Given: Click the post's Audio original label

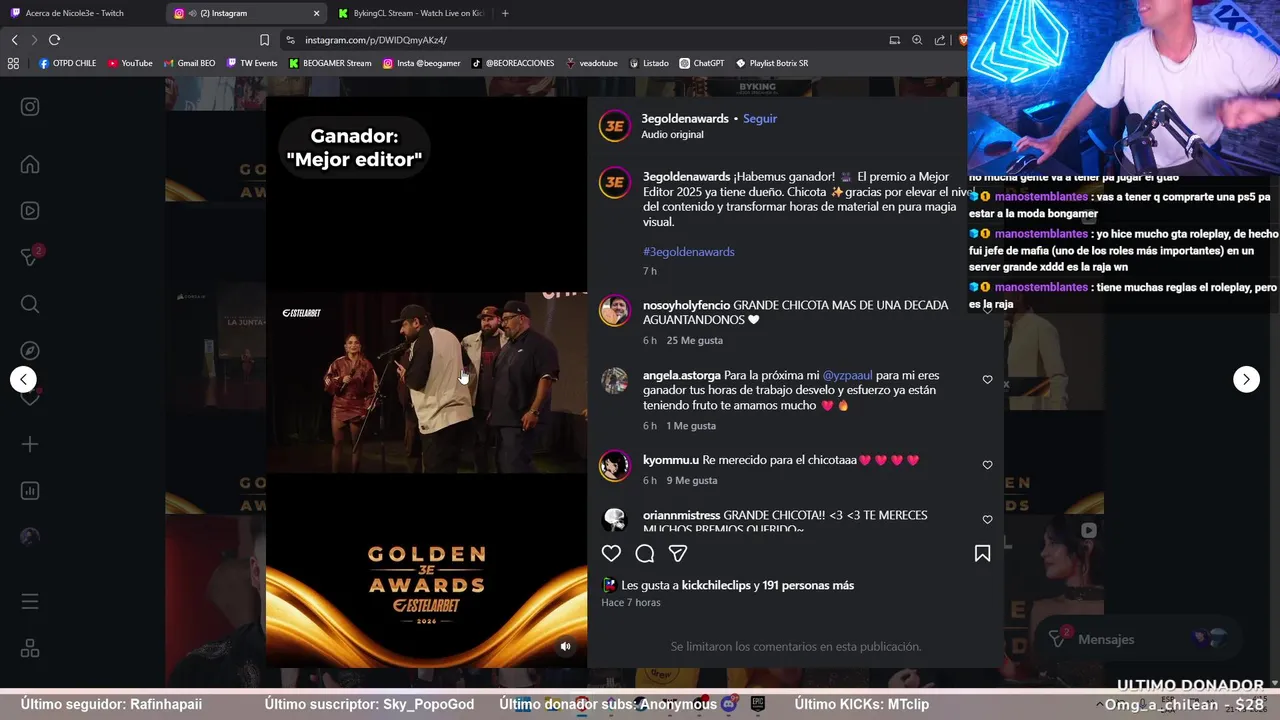Looking at the screenshot, I should coord(672,134).
